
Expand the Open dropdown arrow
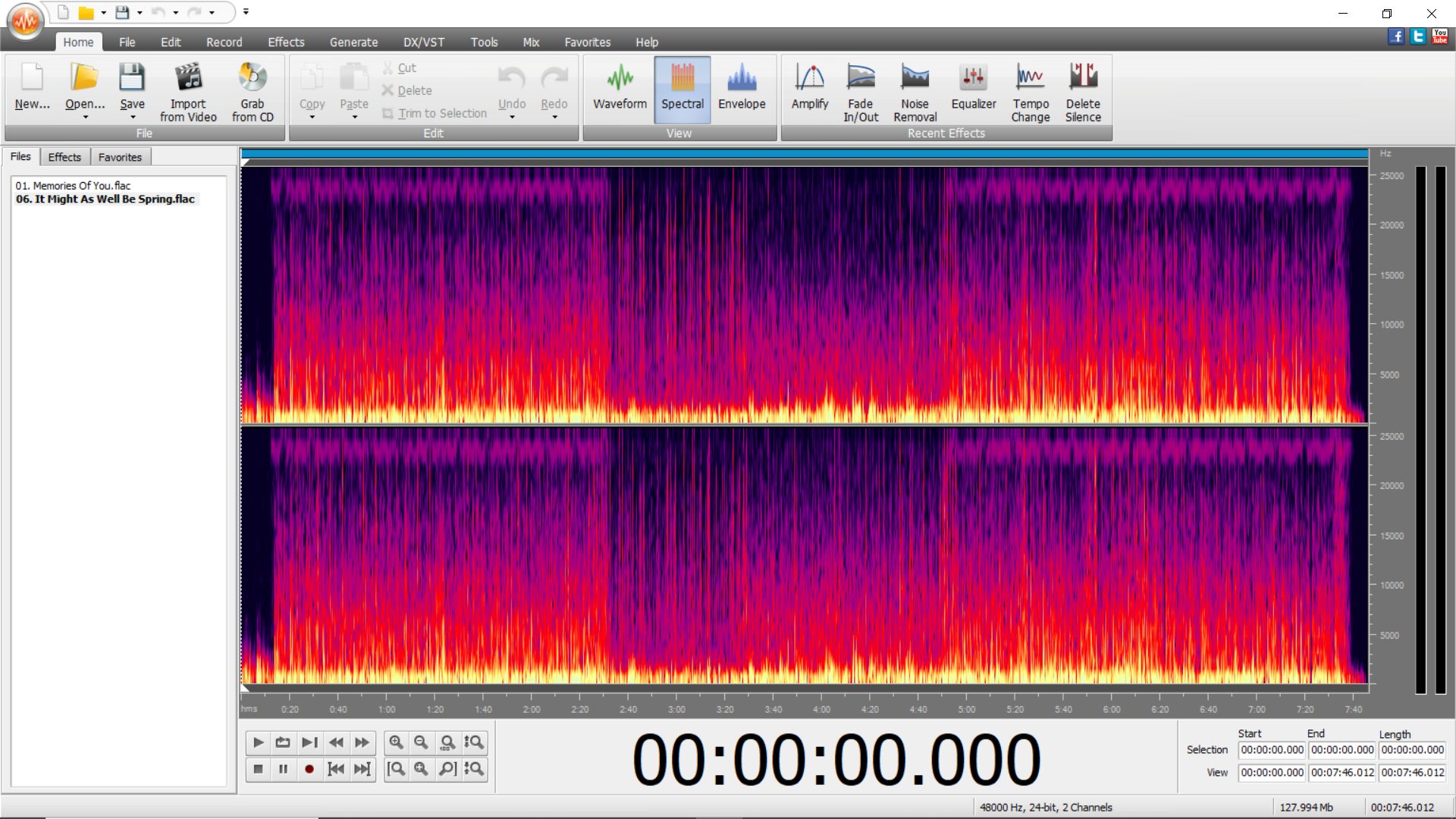(85, 118)
